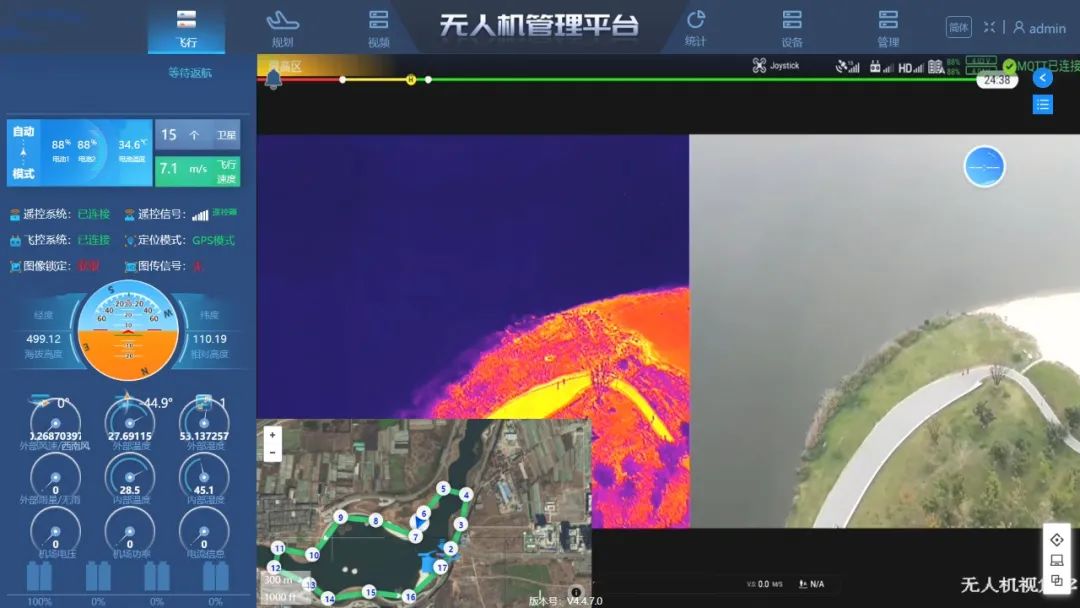Click the alarm bell icon on timeline
Viewport: 1080px width, 608px height.
tap(273, 80)
